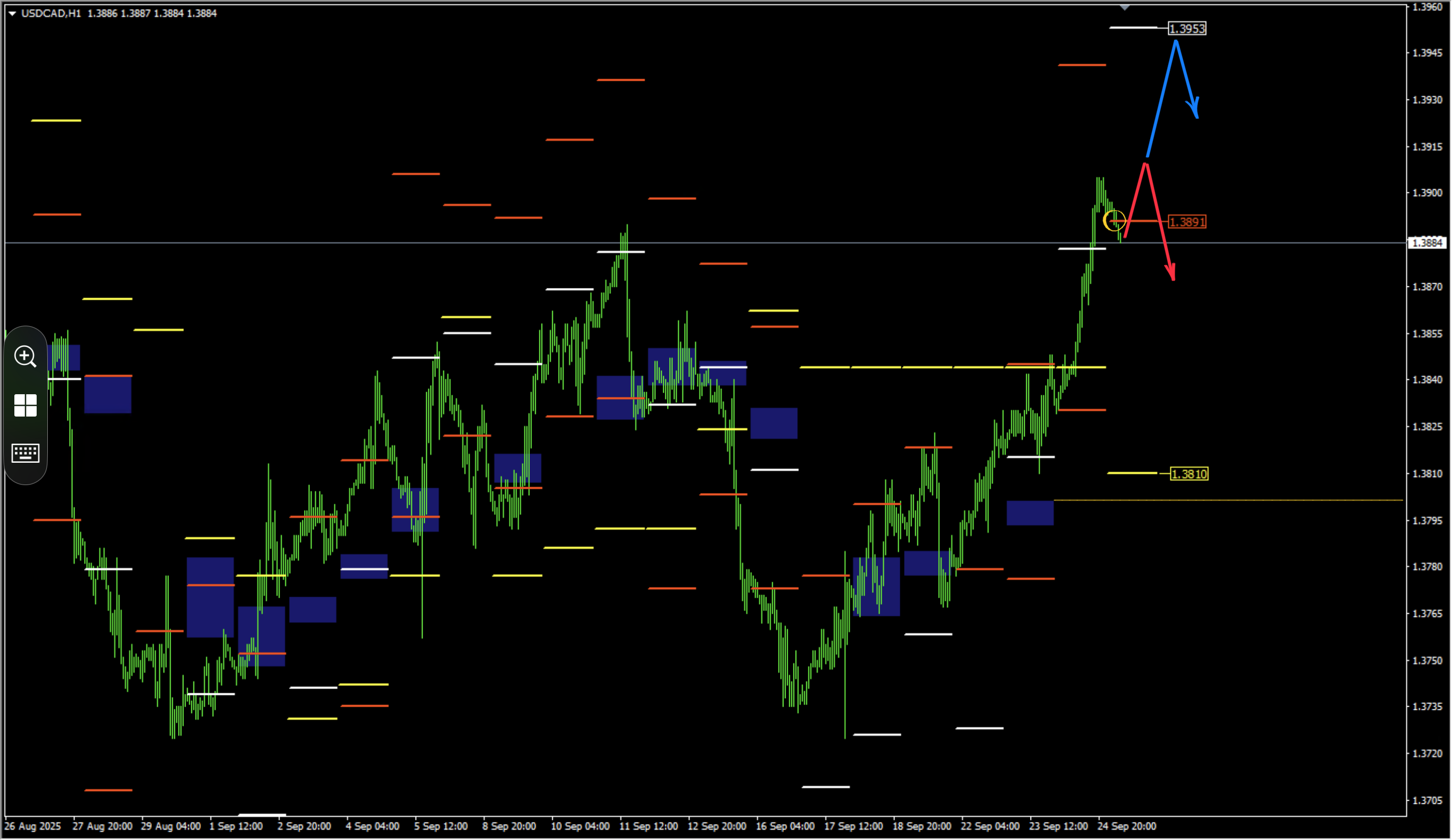Viewport: 1452px width, 840px height.
Task: Click the 5 Sep 12:00 time label
Action: (x=441, y=827)
